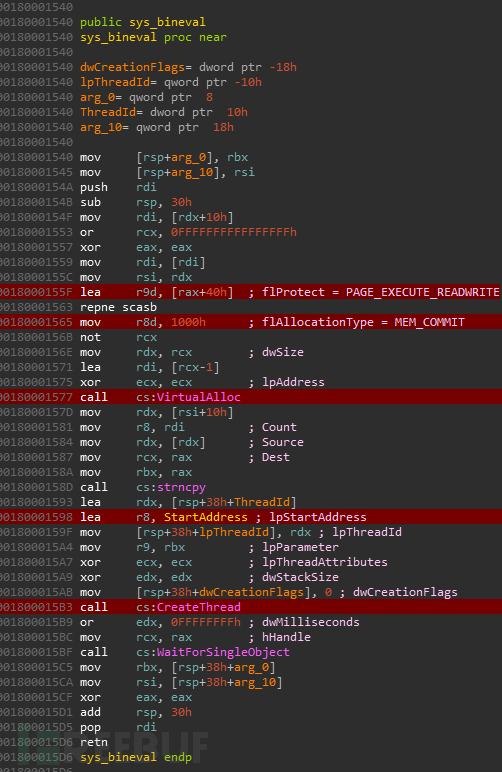Select 'mov [rsp+arg_0], rbx' instruction
The width and height of the screenshot is (502, 772).
pos(164,158)
